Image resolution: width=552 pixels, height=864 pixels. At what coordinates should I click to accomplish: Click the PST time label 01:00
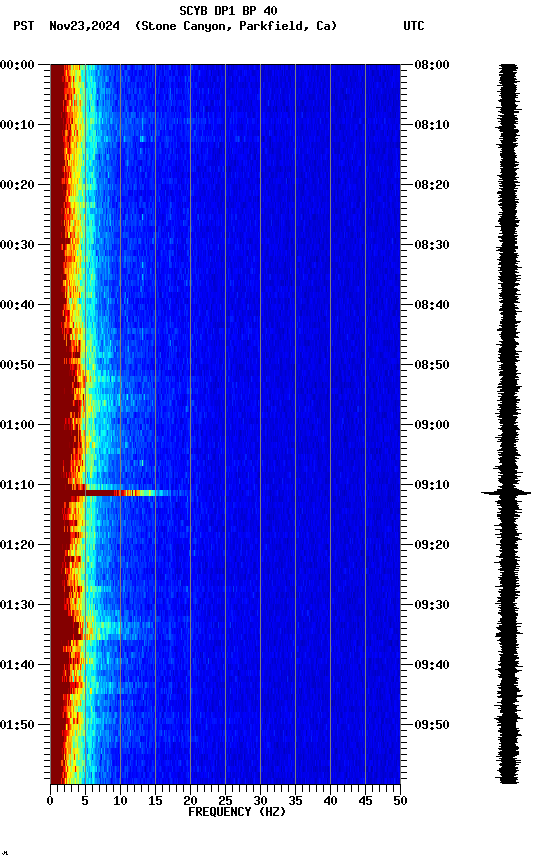(17, 425)
